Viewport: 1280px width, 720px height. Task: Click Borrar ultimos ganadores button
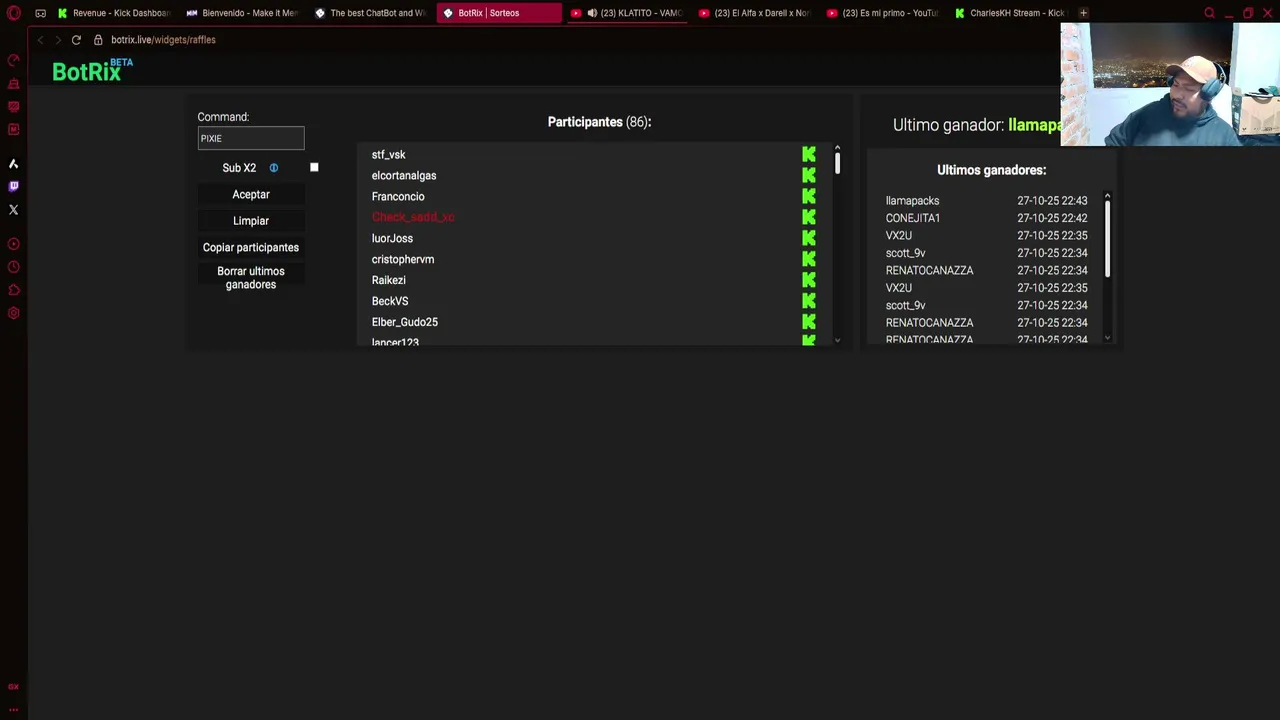coord(251,278)
